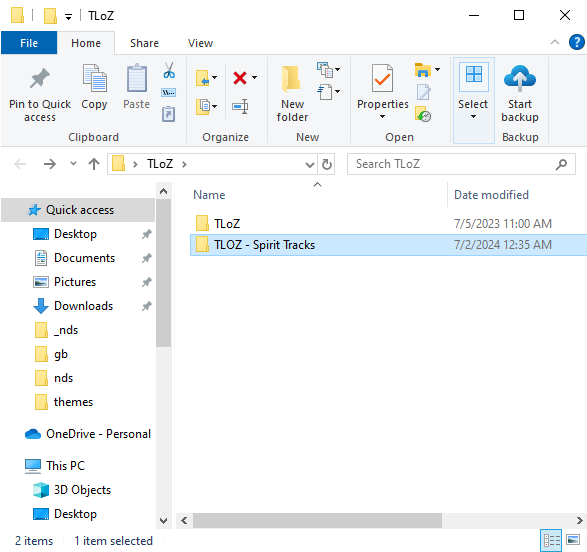Click the Cut scissors icon
Viewport: 587px width, 552px height.
point(169,70)
